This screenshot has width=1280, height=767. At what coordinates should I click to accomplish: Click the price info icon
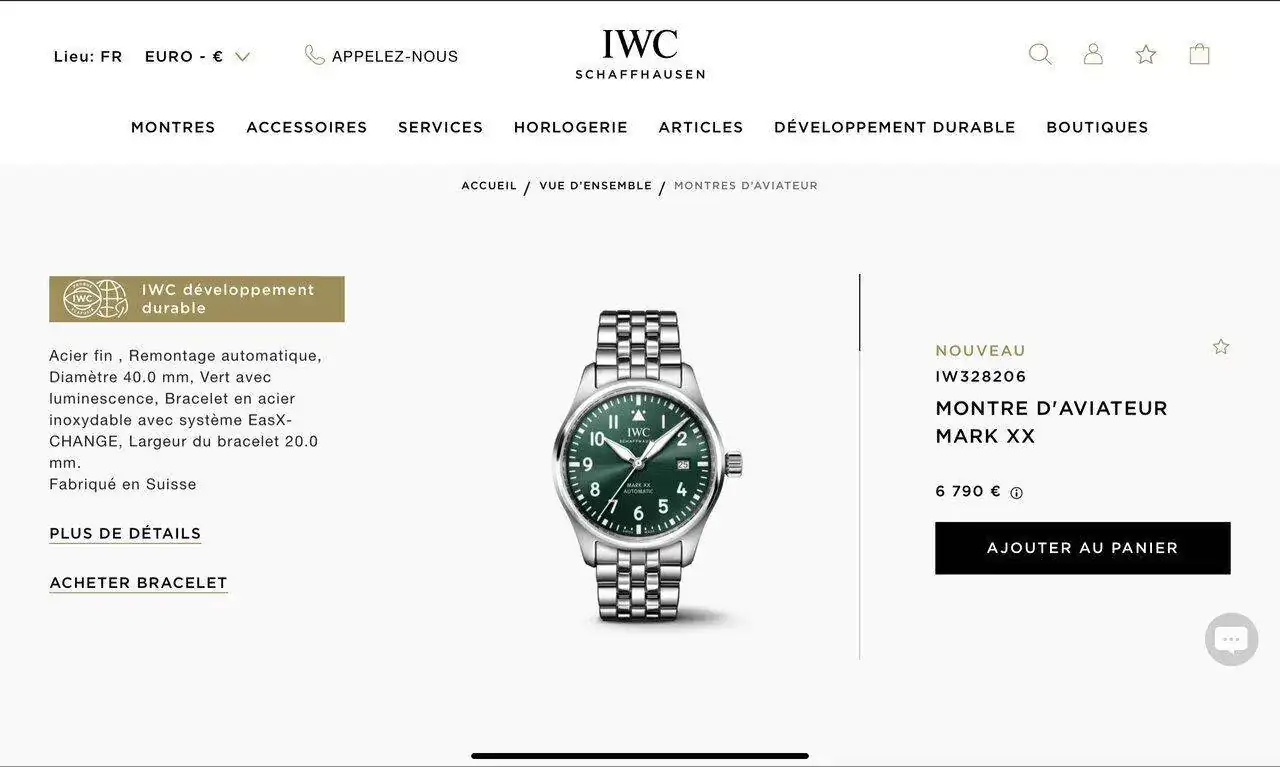tap(1016, 493)
